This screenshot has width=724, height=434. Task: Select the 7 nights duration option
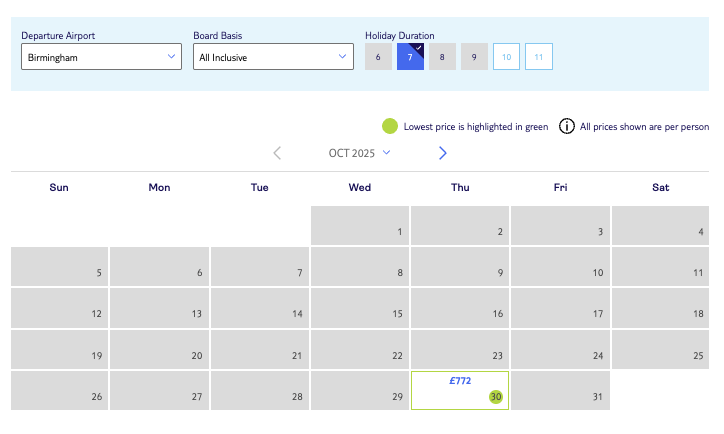(410, 57)
